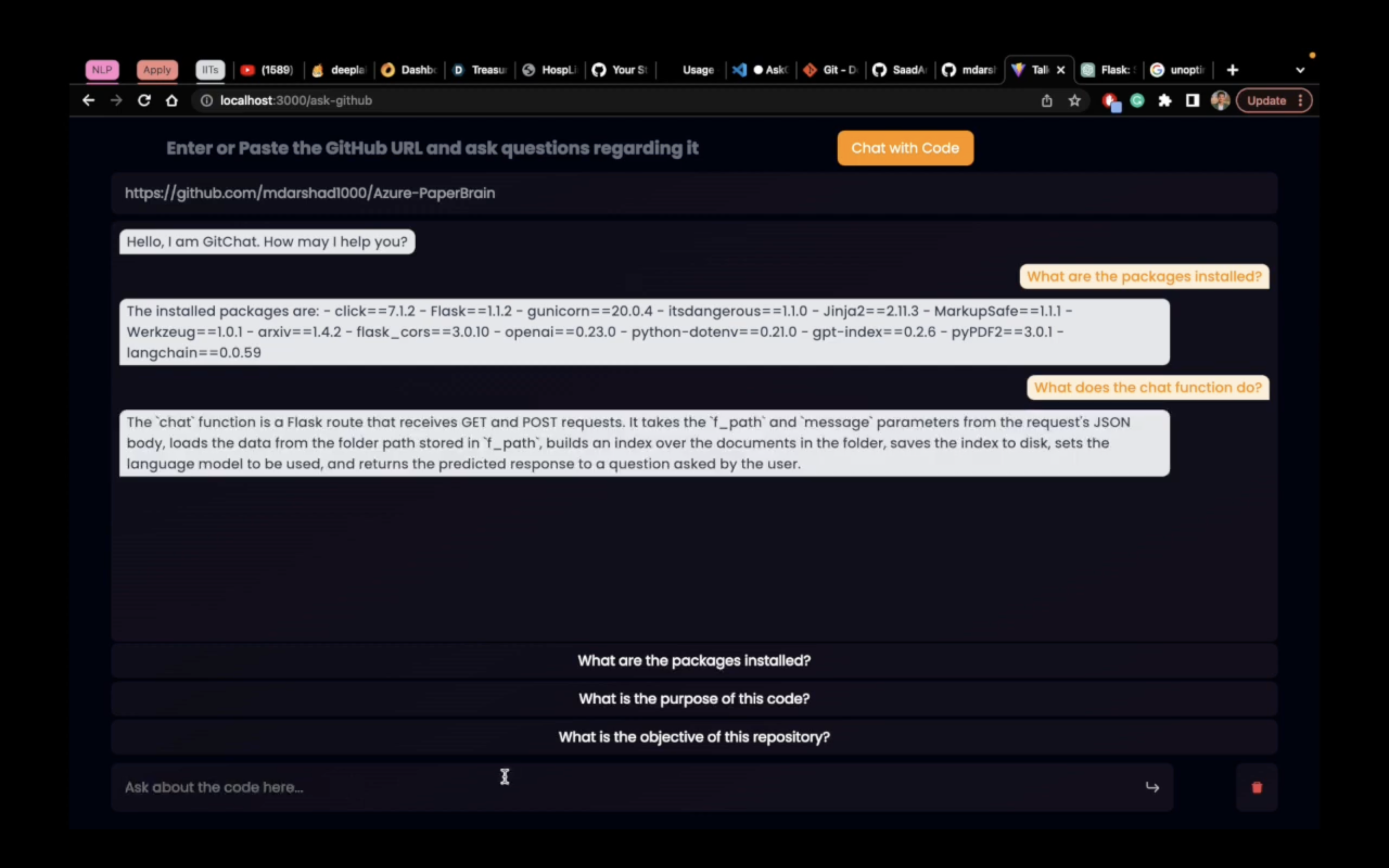Click the send arrow icon in chat input
The image size is (1389, 868).
pos(1152,787)
